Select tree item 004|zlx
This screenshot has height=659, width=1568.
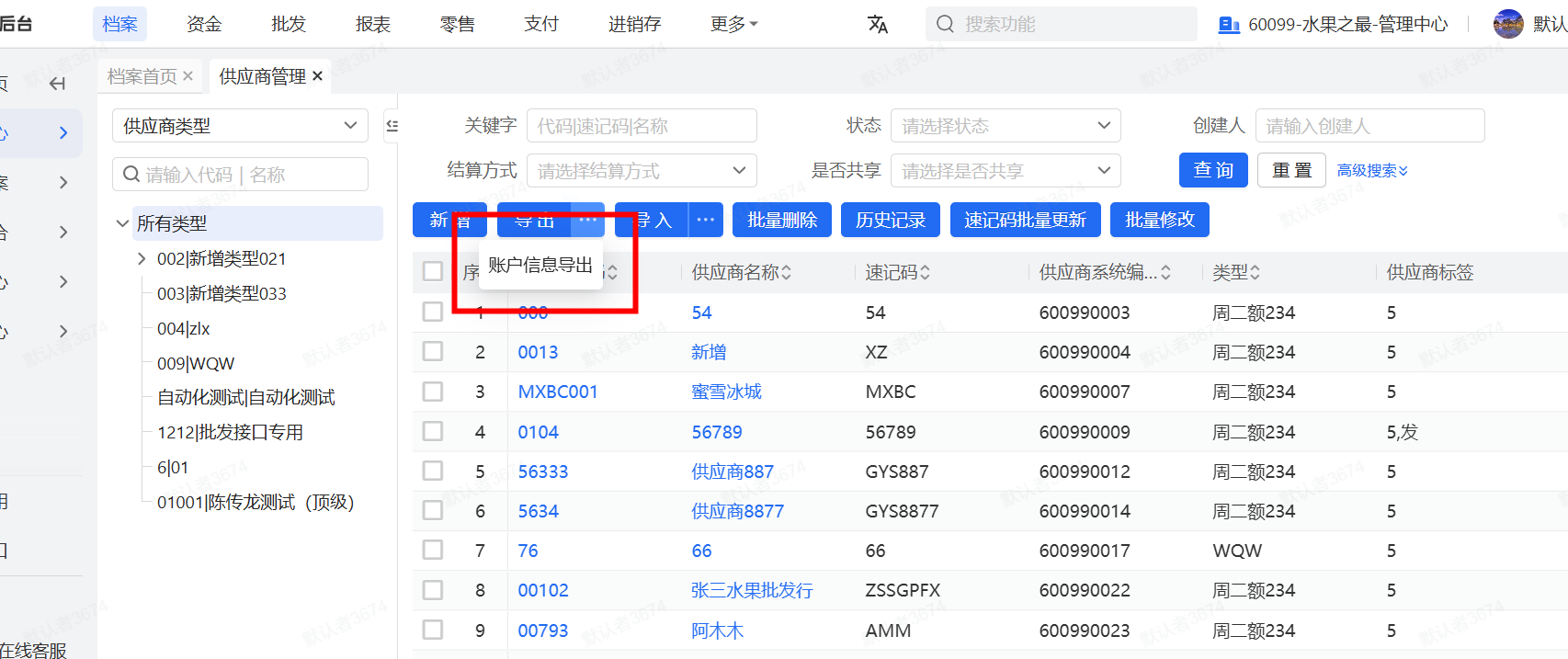coord(184,329)
